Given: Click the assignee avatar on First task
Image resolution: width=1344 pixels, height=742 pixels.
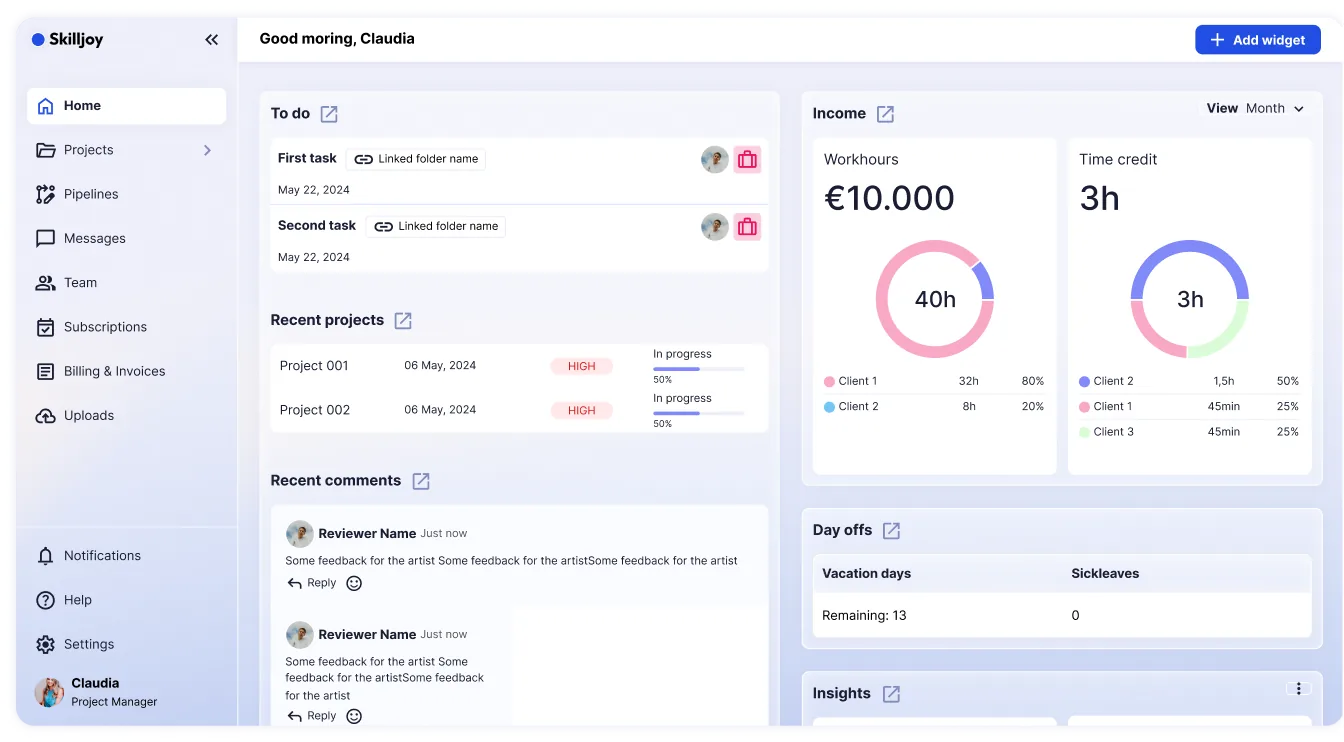Looking at the screenshot, I should tap(715, 159).
